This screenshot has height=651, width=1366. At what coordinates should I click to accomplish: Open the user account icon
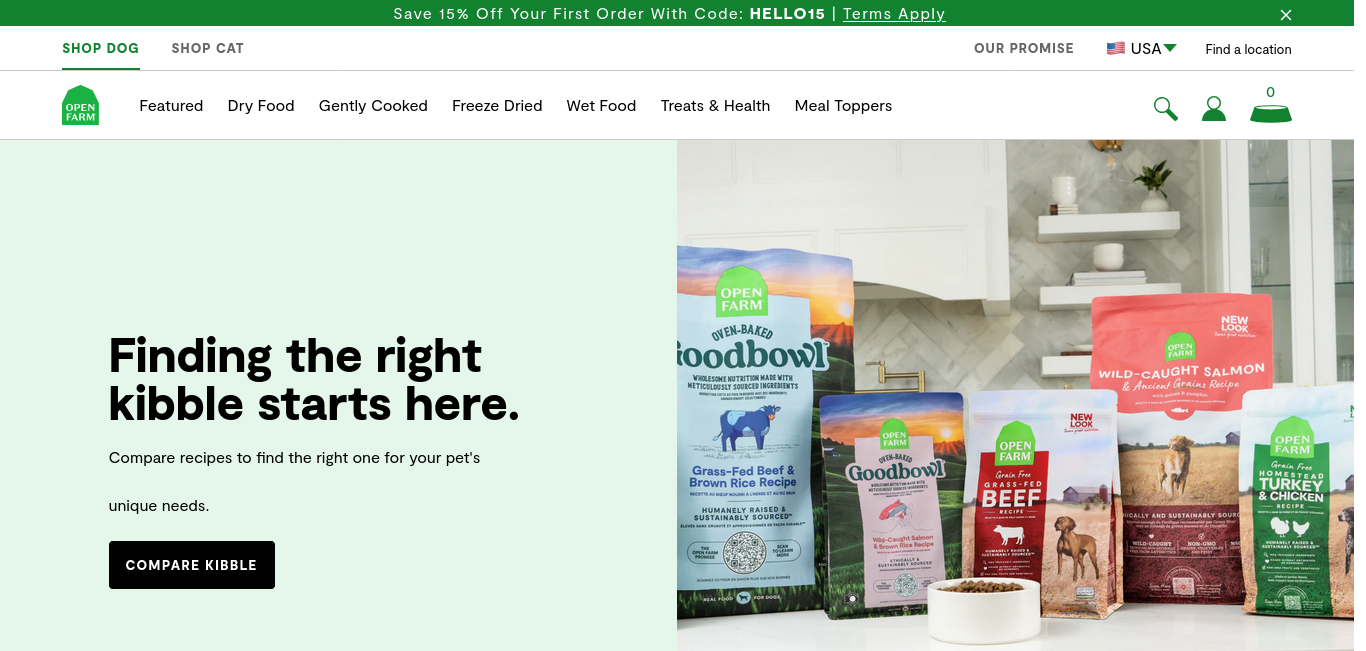1214,108
